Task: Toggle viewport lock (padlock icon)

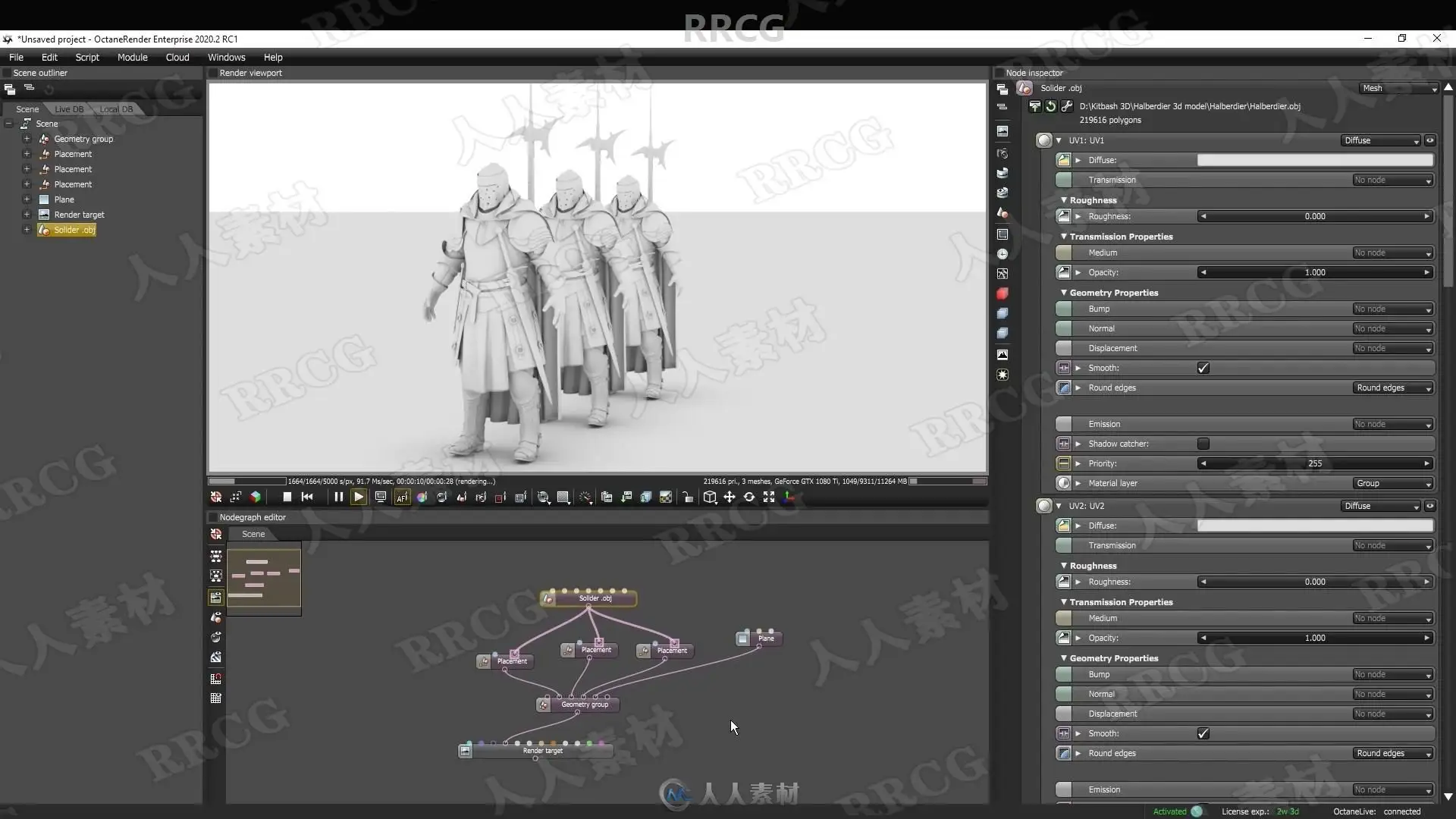Action: click(x=688, y=497)
